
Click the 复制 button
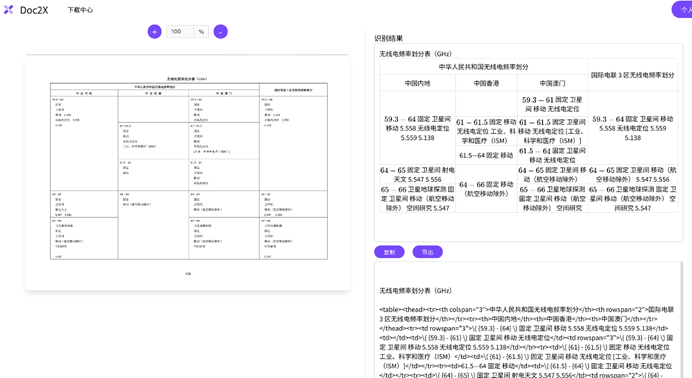(x=389, y=252)
